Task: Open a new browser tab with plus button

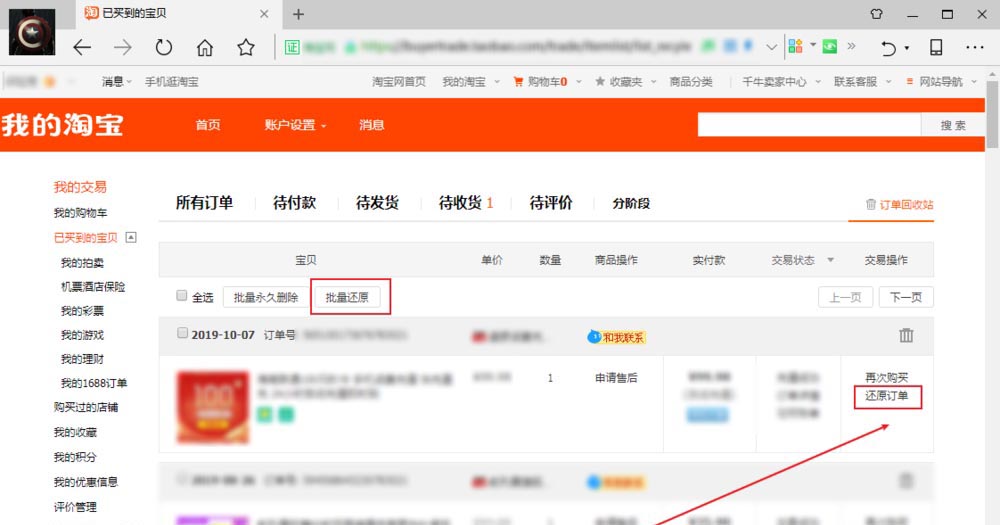Action: pyautogui.click(x=298, y=14)
